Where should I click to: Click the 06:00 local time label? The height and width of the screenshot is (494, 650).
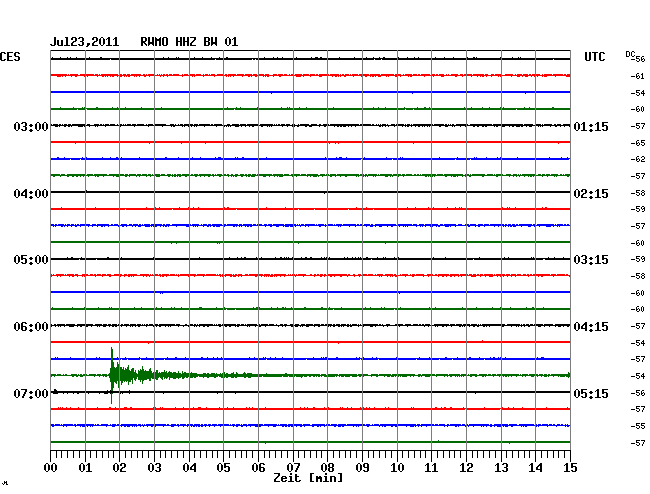[x=31, y=327]
